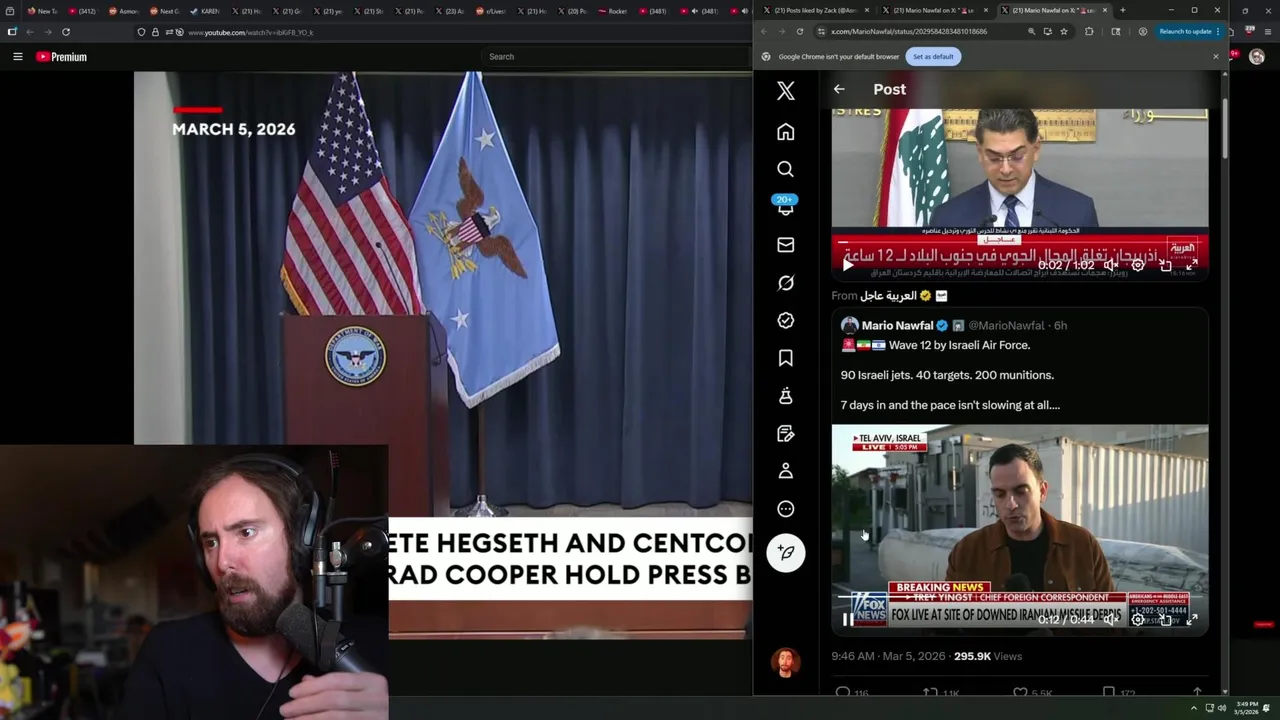Viewport: 1280px width, 720px height.
Task: Open Chrome extensions puzzle icon
Action: click(1089, 31)
